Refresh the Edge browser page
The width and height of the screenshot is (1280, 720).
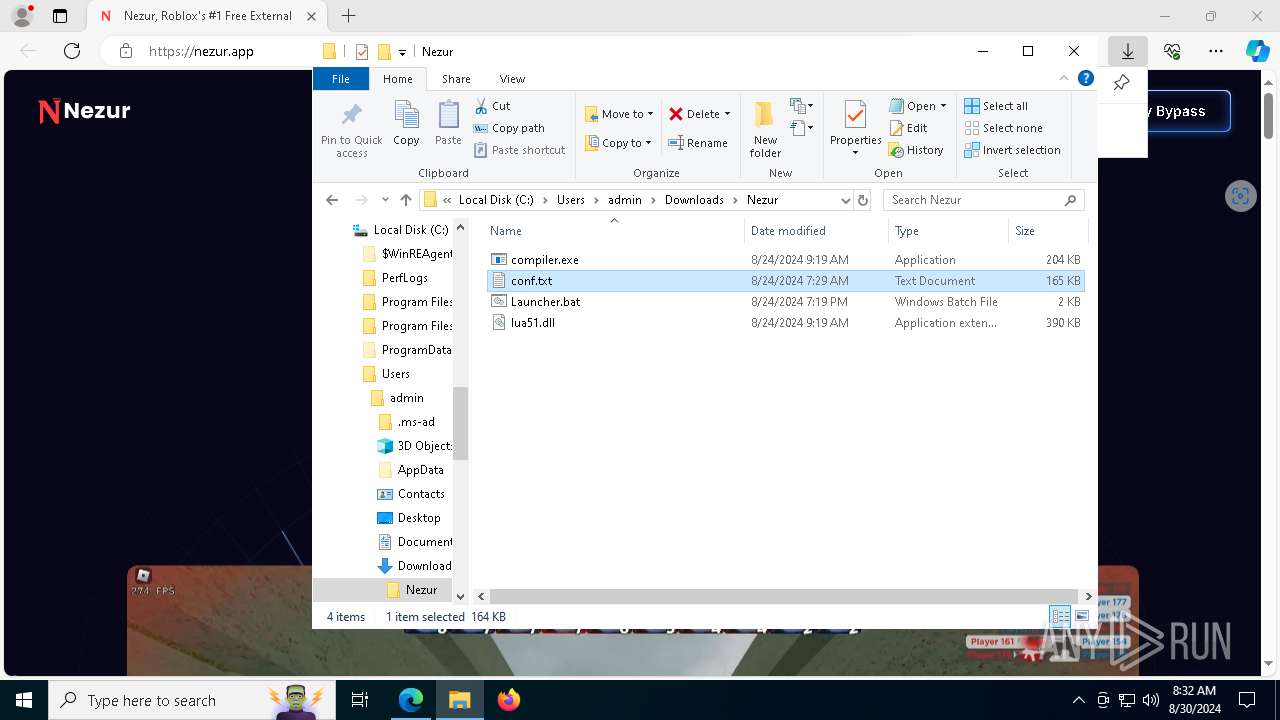[x=72, y=51]
